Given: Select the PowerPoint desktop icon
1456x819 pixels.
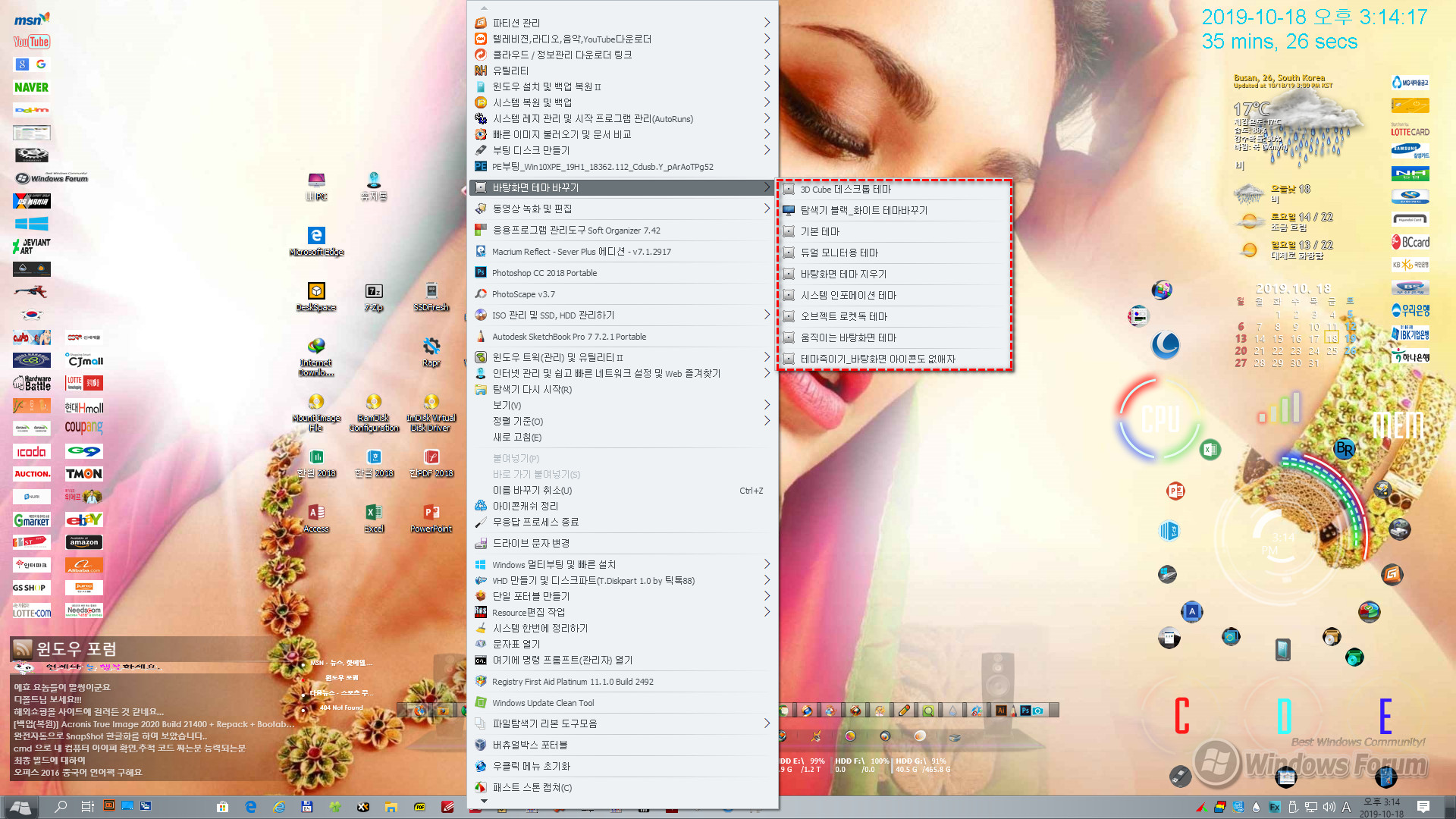Looking at the screenshot, I should [431, 518].
